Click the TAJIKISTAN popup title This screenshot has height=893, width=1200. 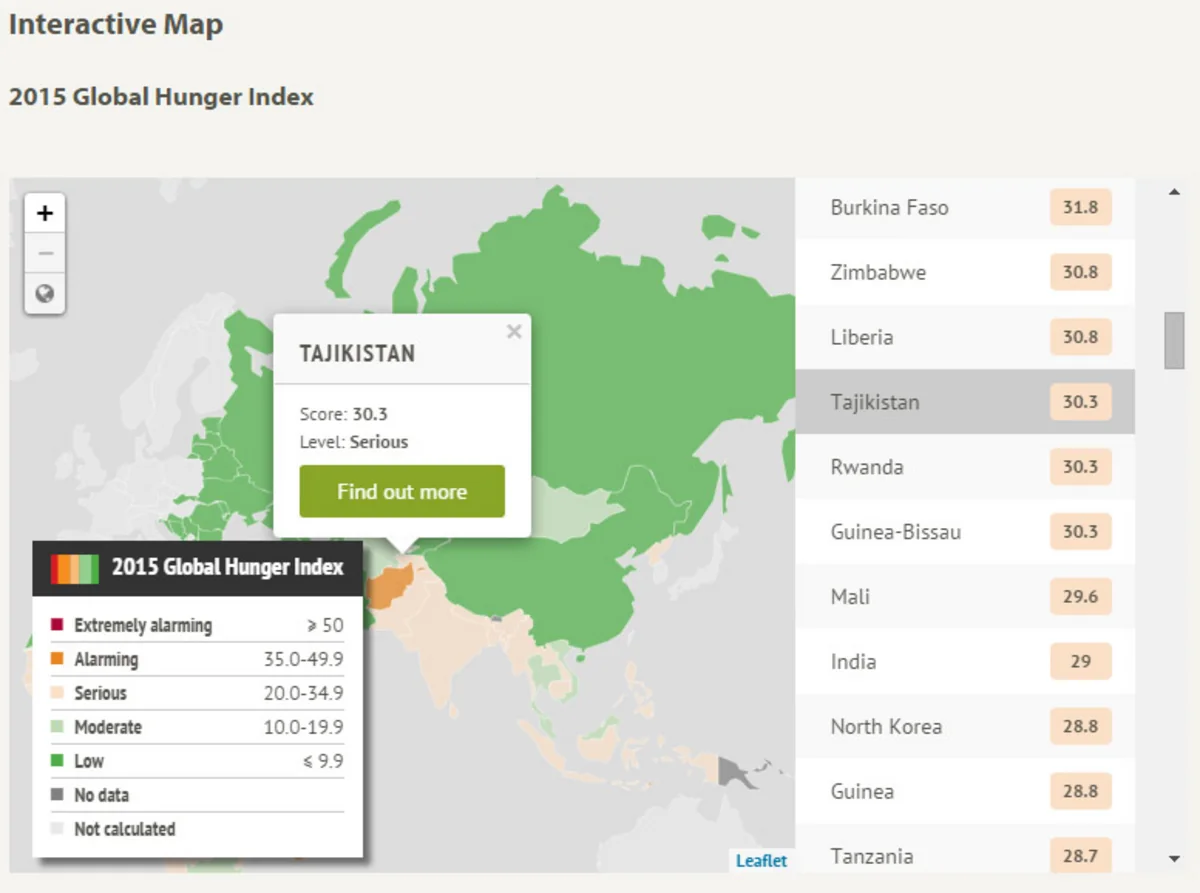coord(357,354)
